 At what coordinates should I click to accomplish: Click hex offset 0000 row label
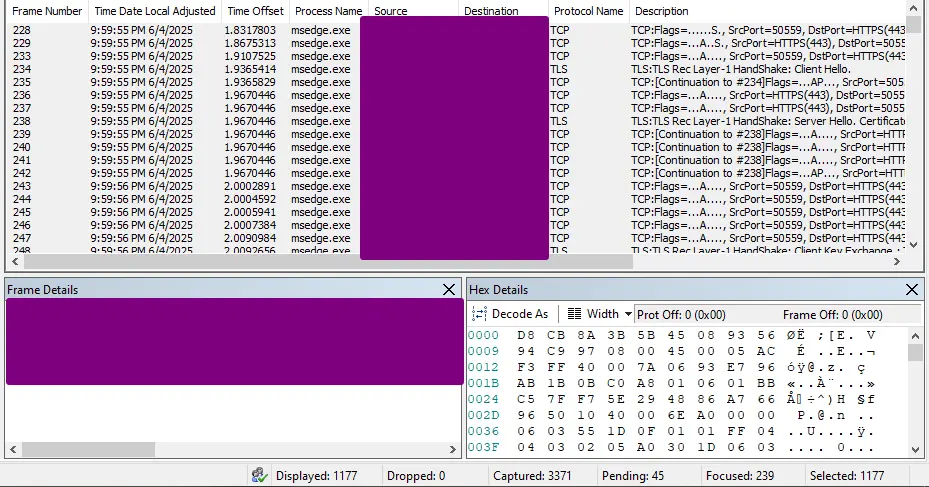tap(483, 335)
